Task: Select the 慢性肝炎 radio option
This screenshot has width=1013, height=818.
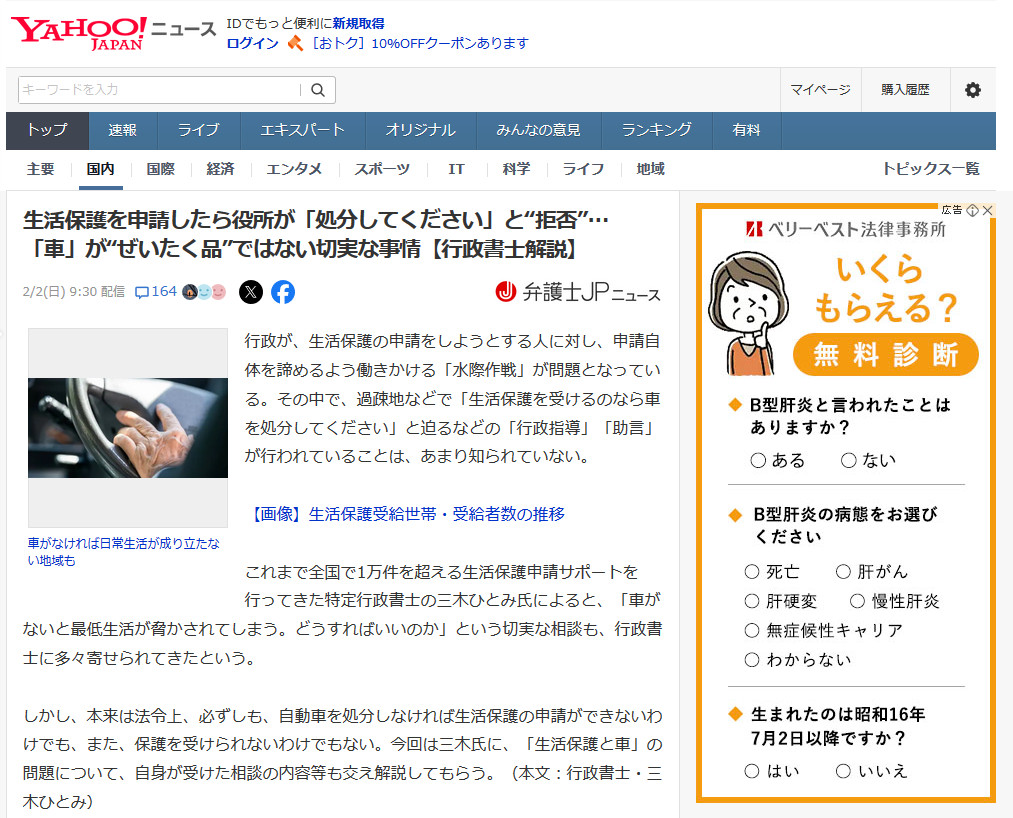Action: 857,601
